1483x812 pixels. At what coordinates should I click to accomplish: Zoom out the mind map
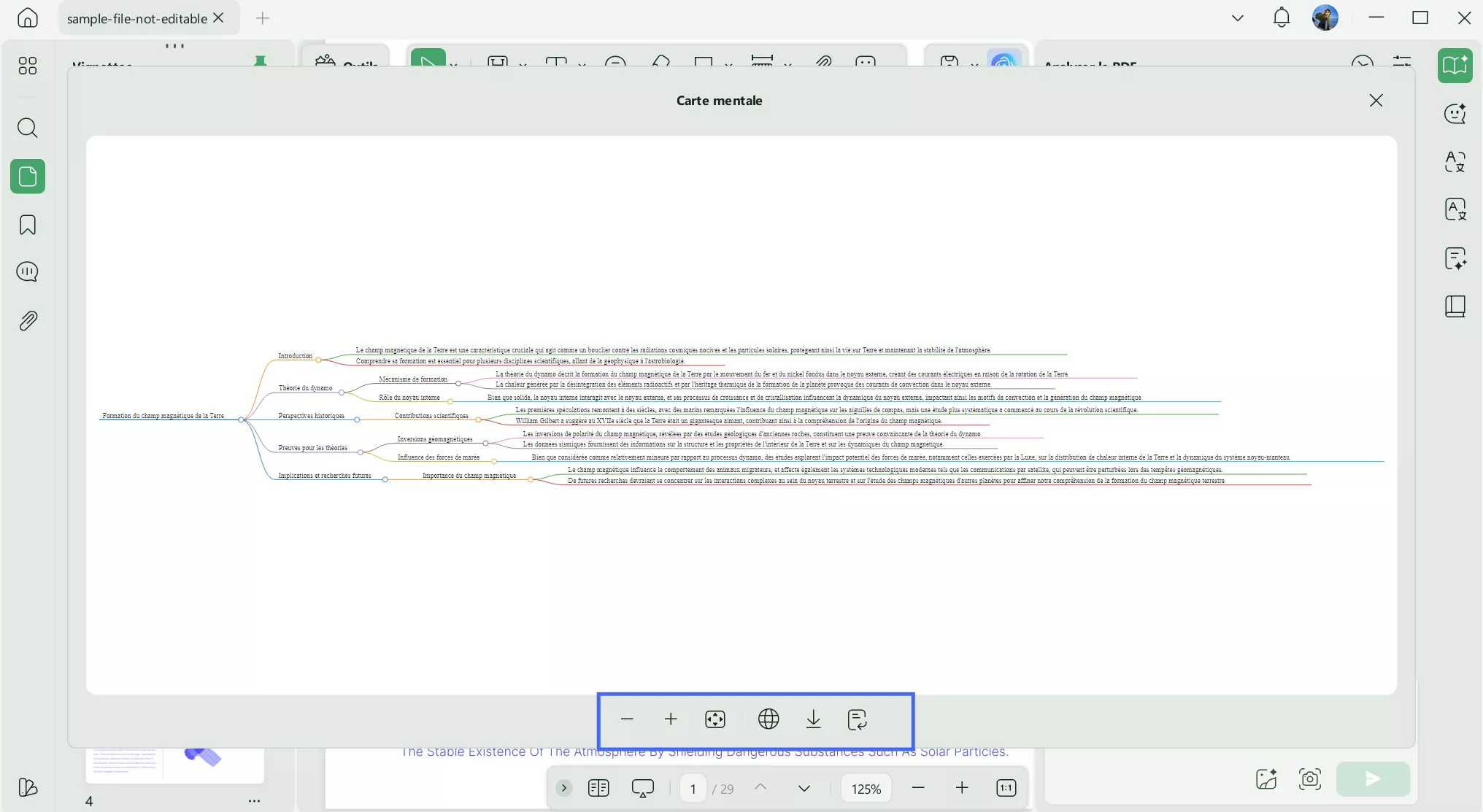tap(627, 719)
